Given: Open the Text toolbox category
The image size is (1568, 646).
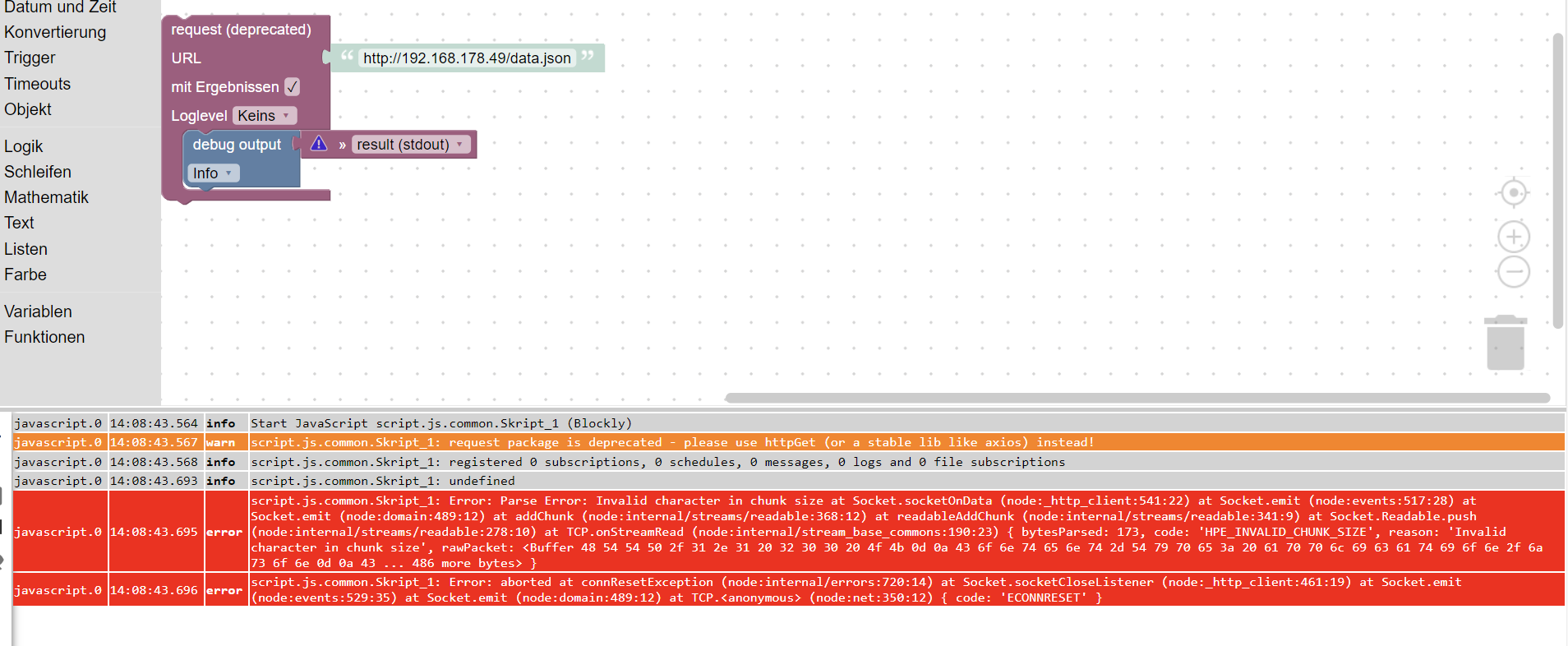Looking at the screenshot, I should [x=19, y=223].
